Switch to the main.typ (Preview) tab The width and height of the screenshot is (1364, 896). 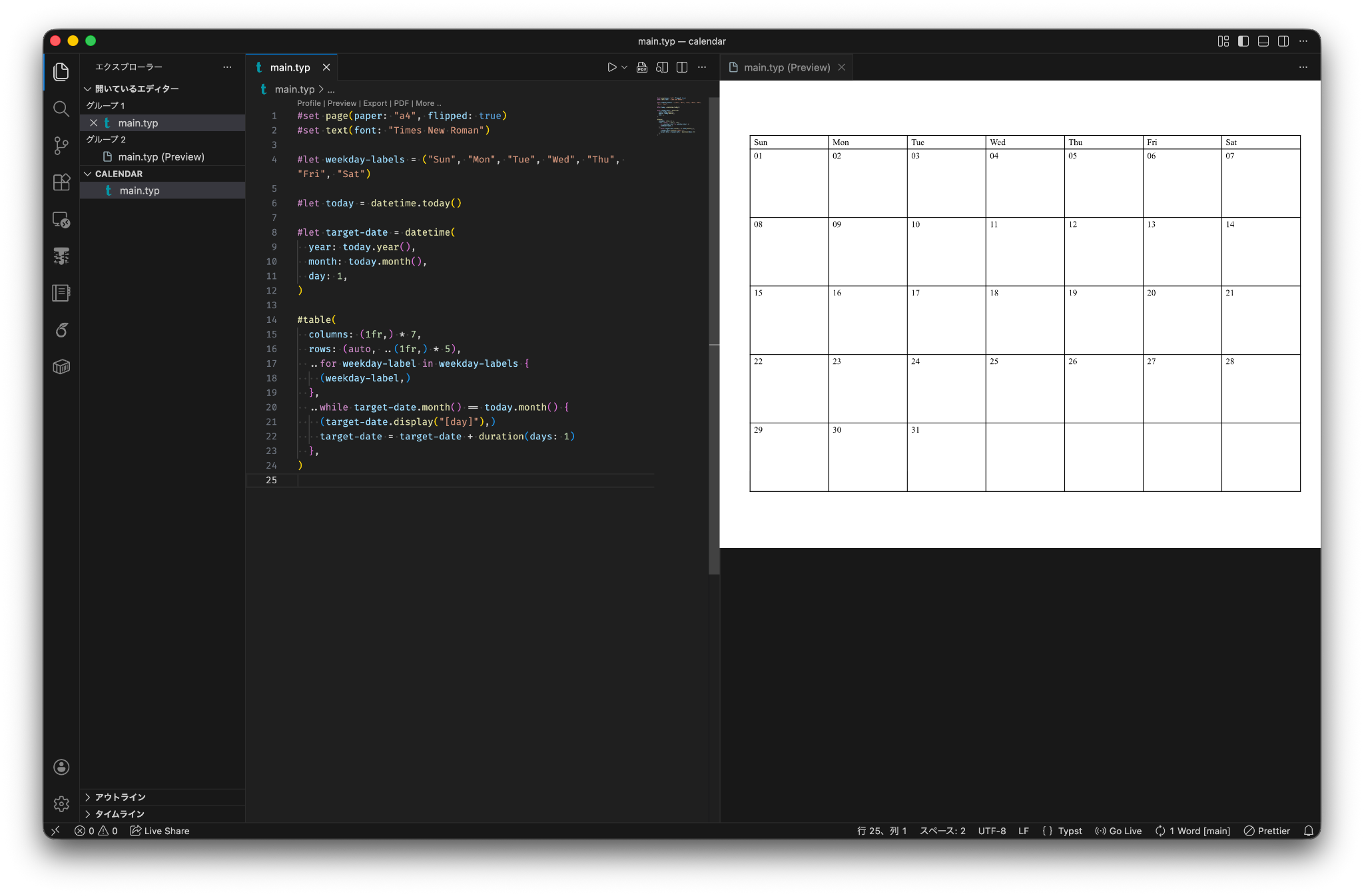point(786,67)
